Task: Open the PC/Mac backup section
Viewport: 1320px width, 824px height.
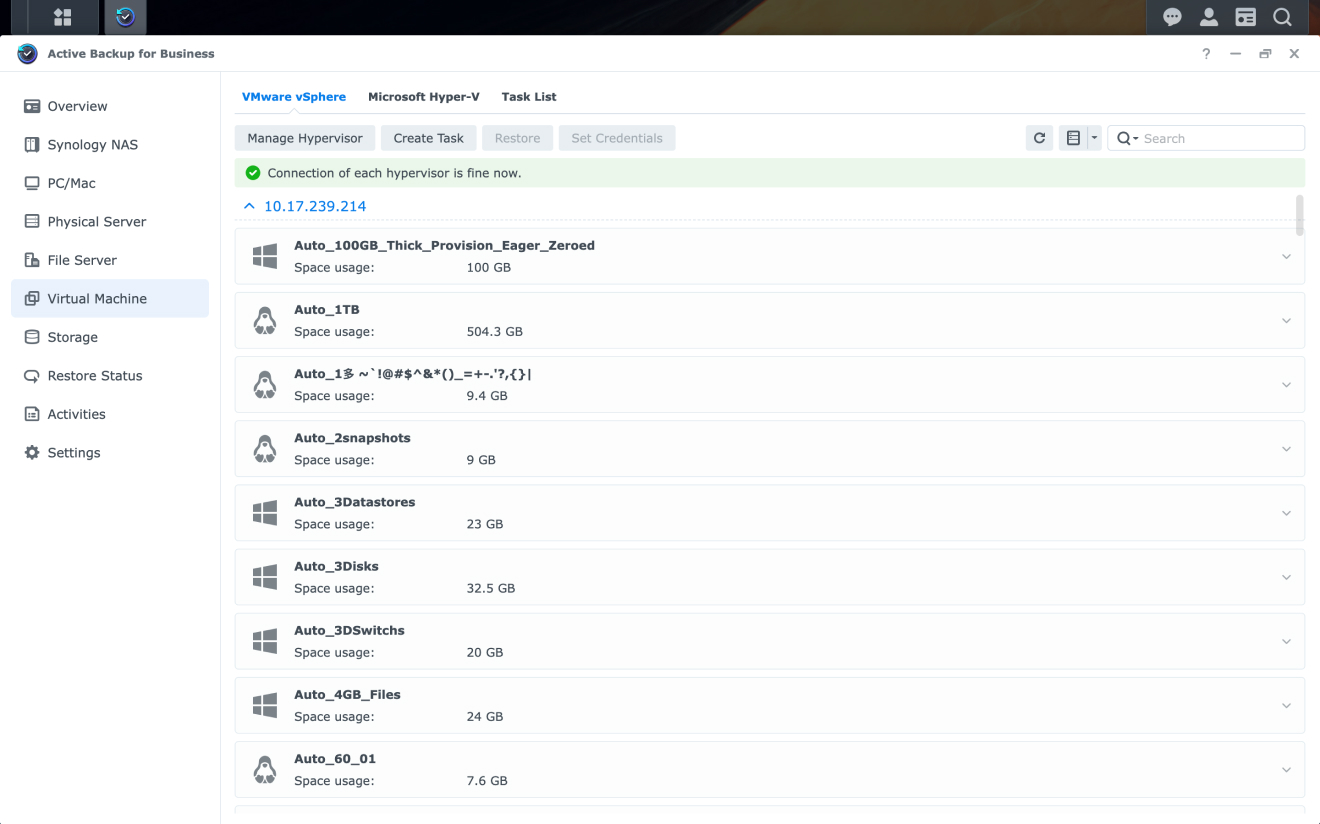Action: pyautogui.click(x=73, y=183)
